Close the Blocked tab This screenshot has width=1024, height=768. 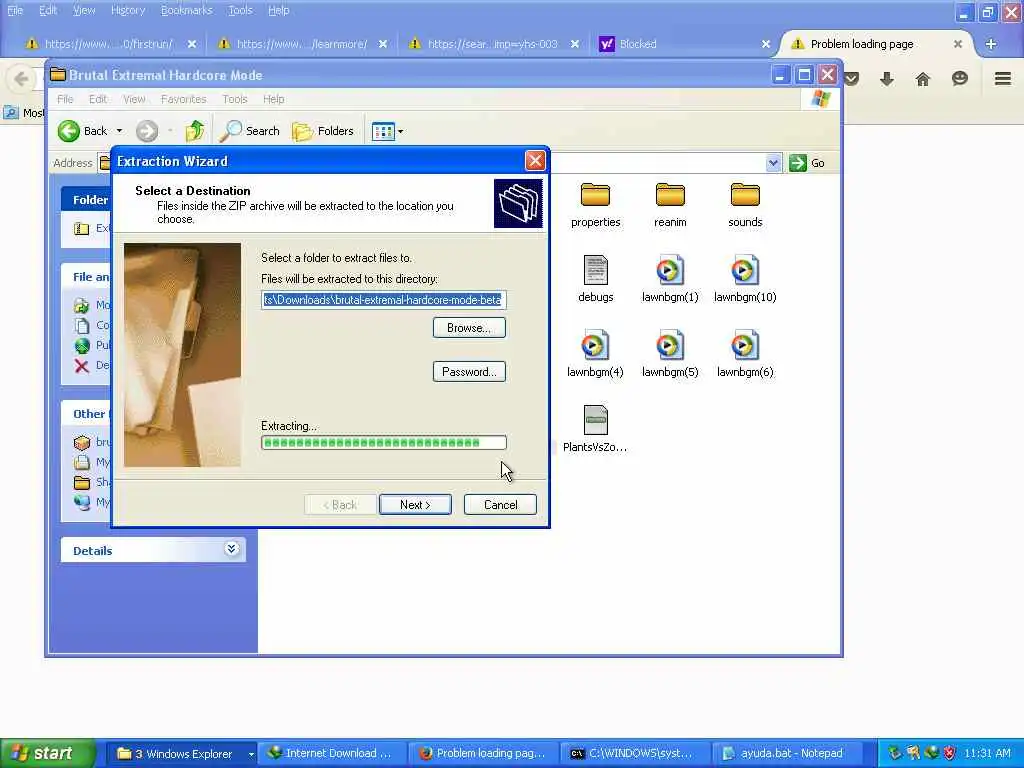[x=765, y=44]
